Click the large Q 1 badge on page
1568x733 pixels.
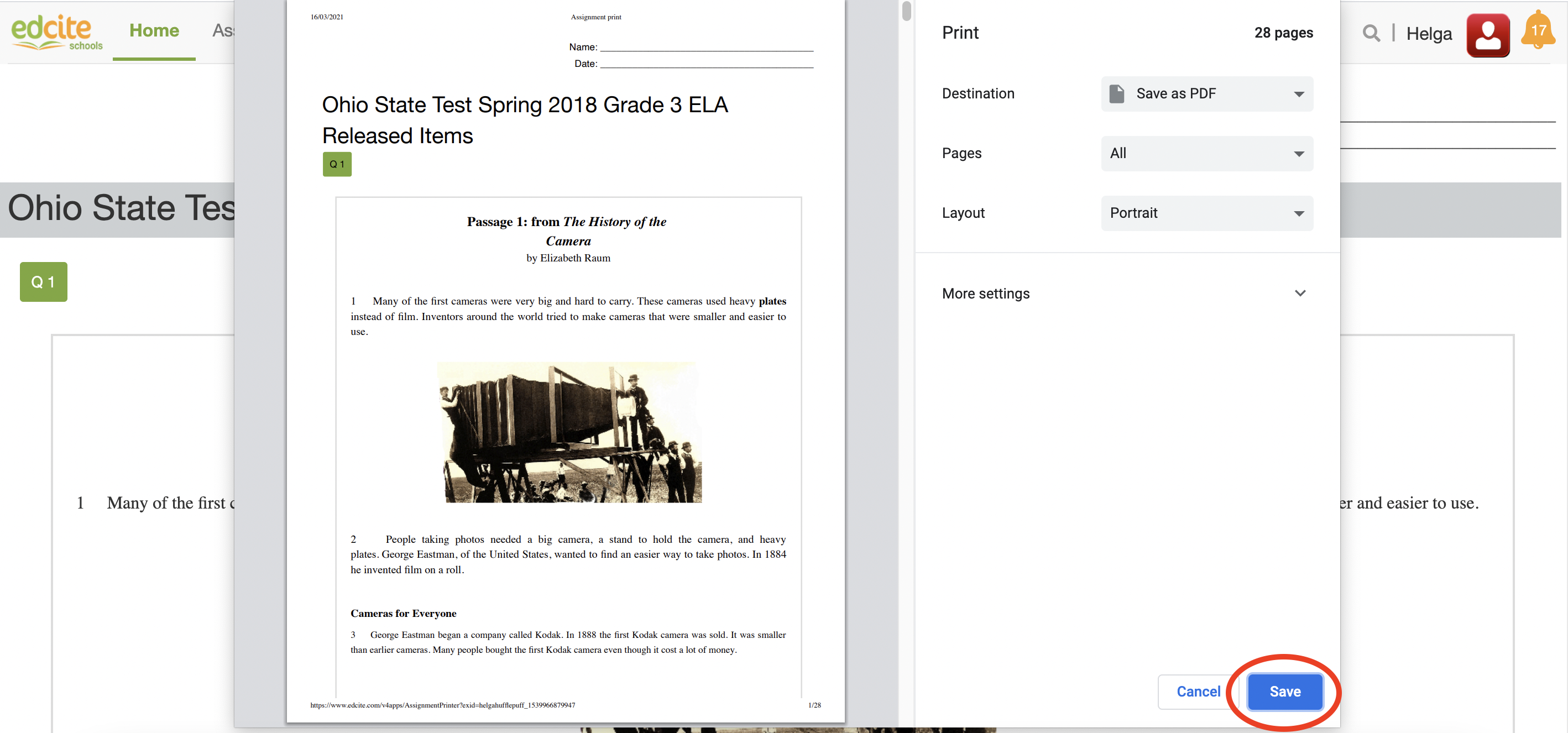point(43,282)
